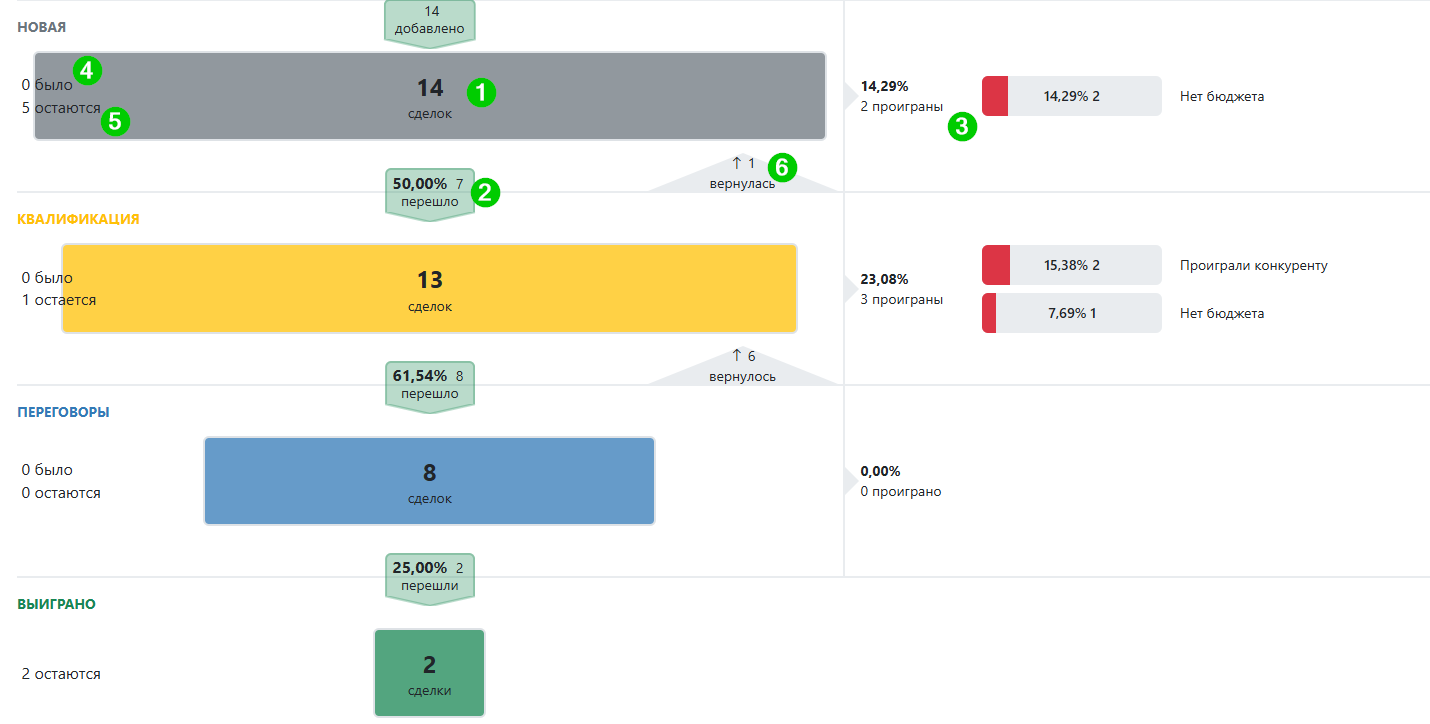This screenshot has width=1430, height=724.
Task: Click the green number 2 callout badge
Action: point(485,193)
